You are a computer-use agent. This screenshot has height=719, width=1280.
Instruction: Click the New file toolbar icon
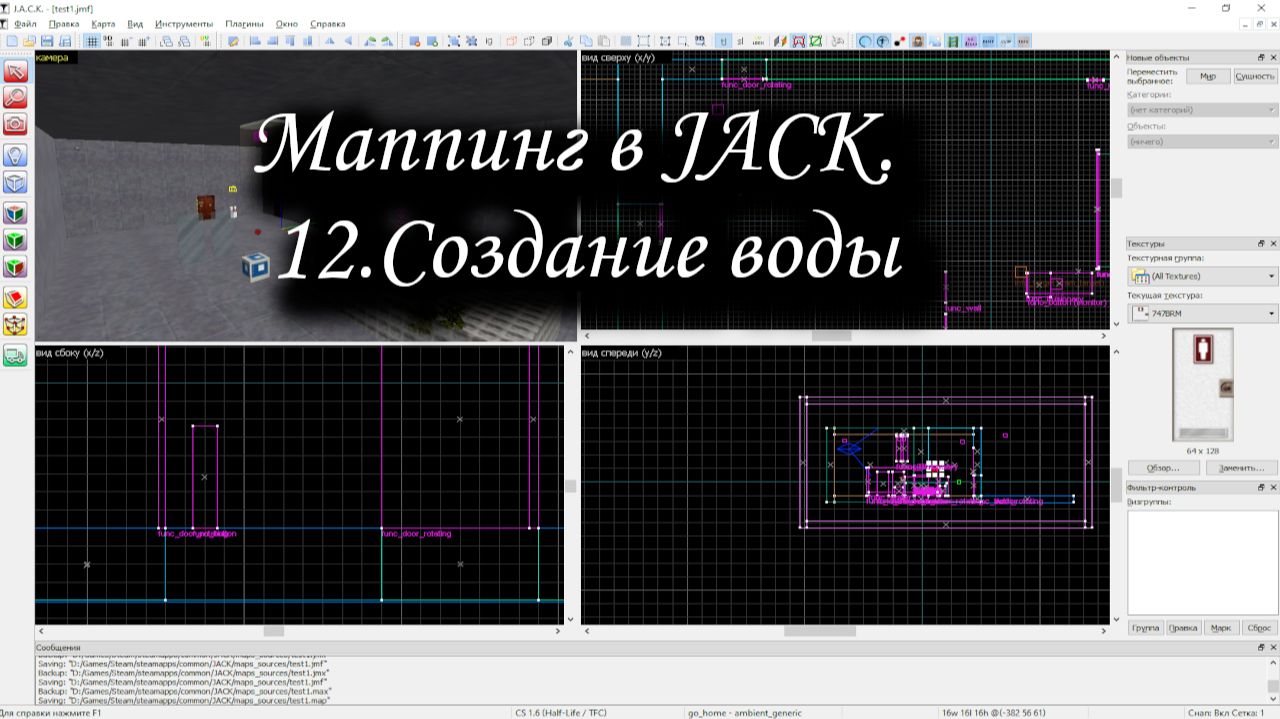[x=12, y=41]
